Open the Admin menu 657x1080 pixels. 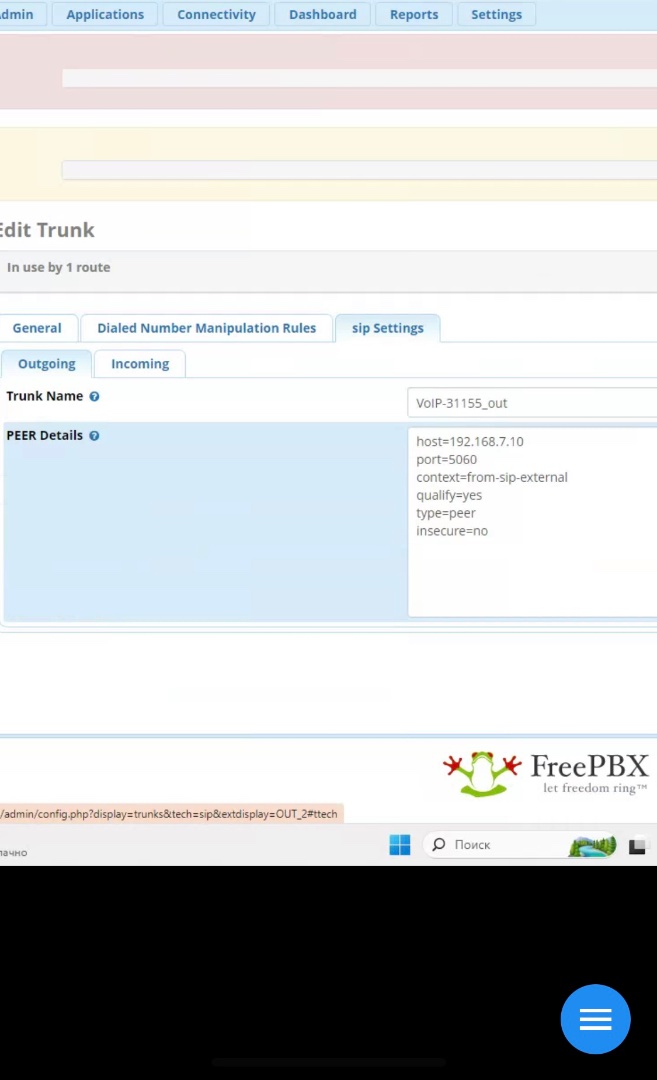[21, 14]
